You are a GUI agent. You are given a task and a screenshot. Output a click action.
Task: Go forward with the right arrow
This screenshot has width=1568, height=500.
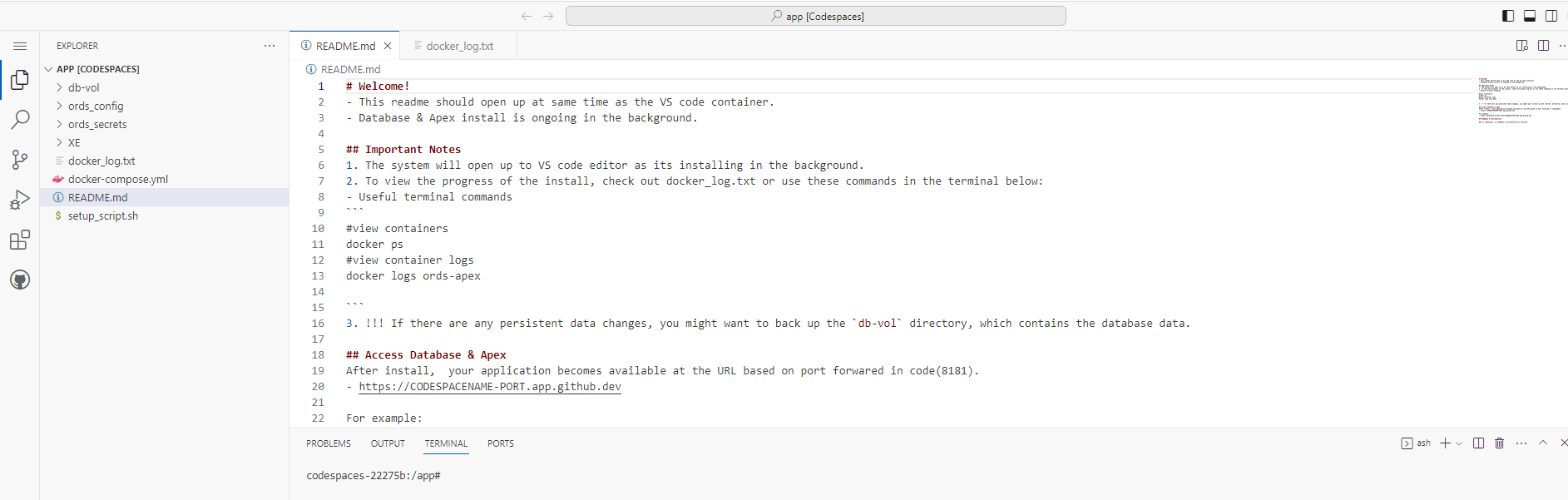[x=548, y=16]
